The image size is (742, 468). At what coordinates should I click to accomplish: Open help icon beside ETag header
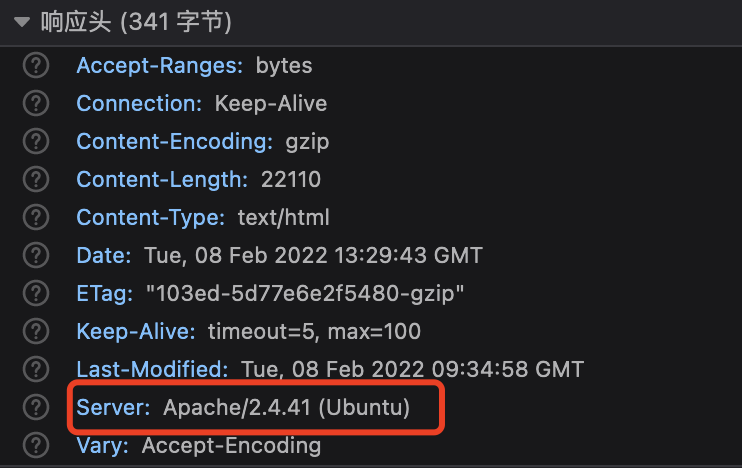pyautogui.click(x=36, y=293)
